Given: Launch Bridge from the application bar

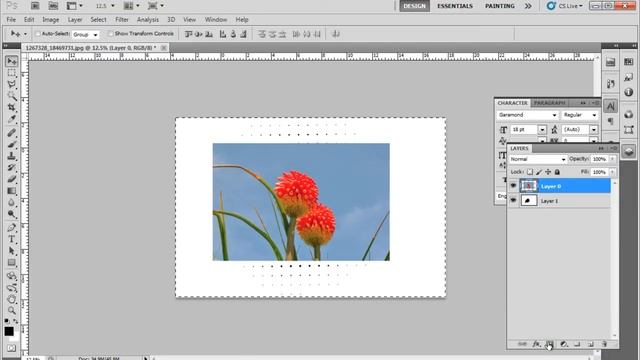Looking at the screenshot, I should [35, 6].
